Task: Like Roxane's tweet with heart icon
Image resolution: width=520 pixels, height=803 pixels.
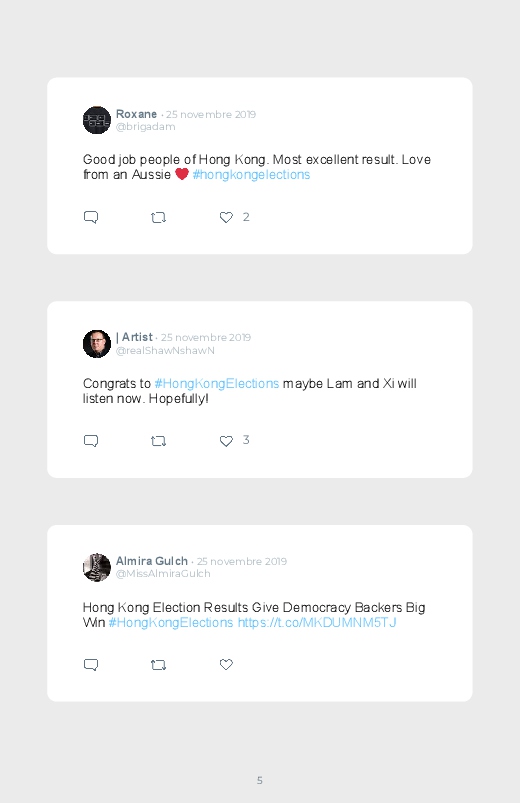Action: tap(226, 217)
